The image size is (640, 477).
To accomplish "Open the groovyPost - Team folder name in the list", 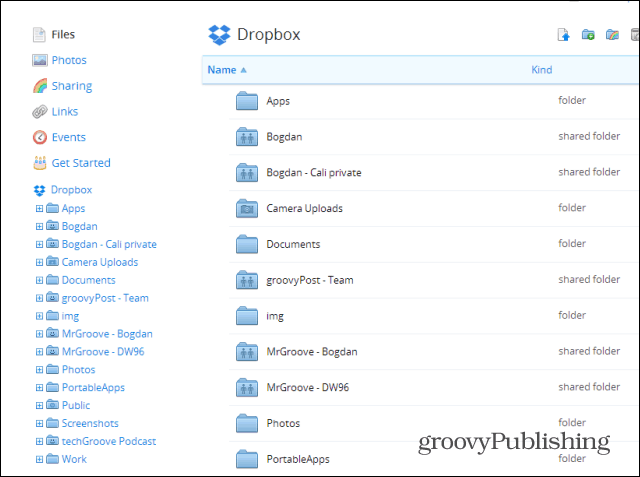I will click(x=310, y=280).
